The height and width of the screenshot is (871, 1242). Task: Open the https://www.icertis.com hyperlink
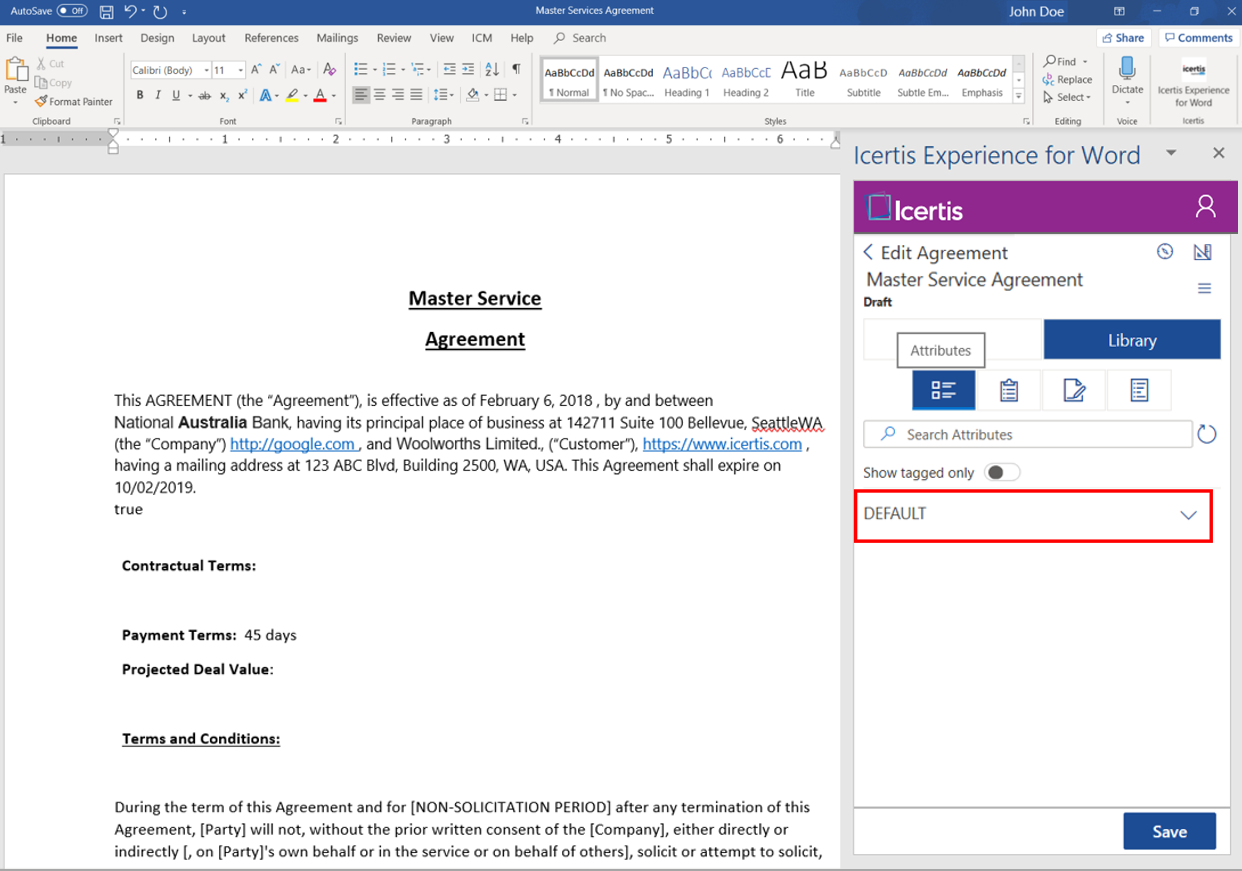click(x=721, y=444)
